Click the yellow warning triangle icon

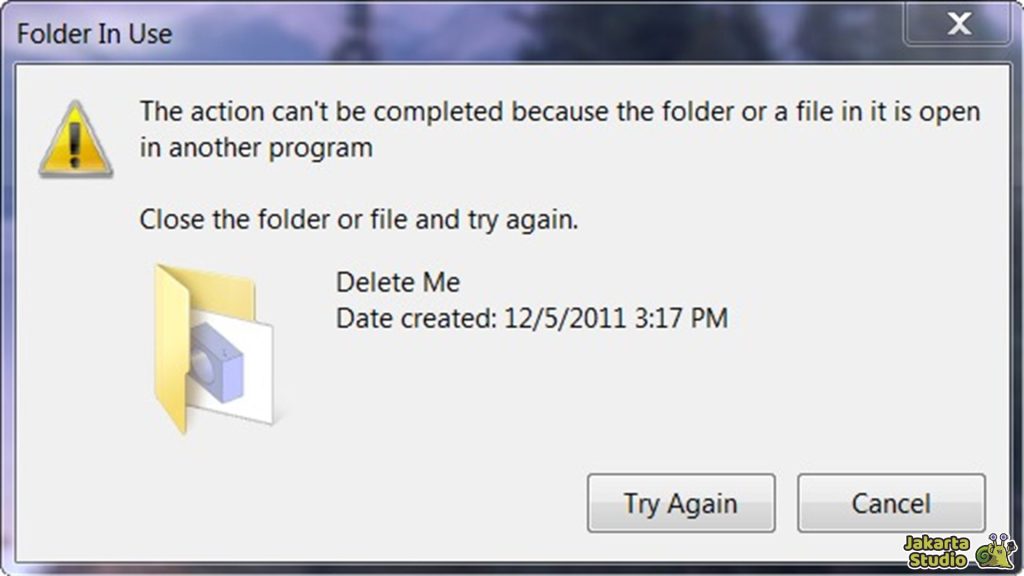coord(74,135)
